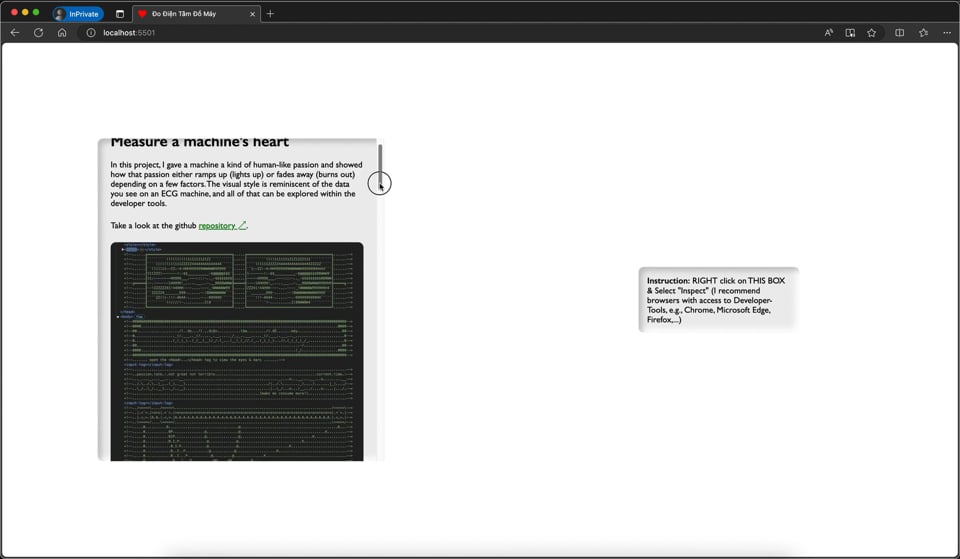
Task: Close the Đo Điện Tâm Đồ Máy tab
Action: click(x=252, y=13)
